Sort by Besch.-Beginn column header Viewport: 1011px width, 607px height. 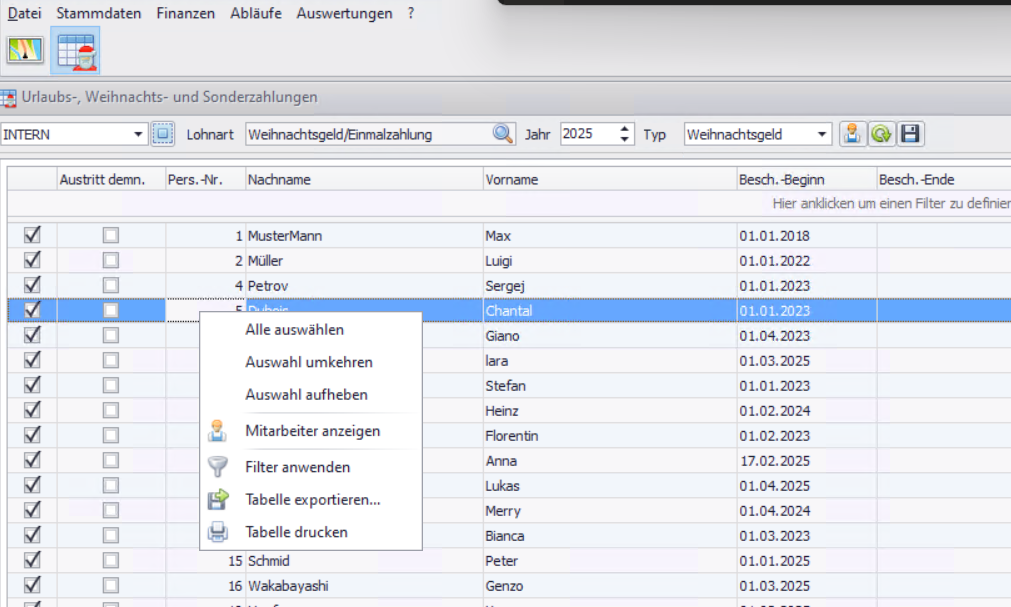pyautogui.click(x=807, y=179)
